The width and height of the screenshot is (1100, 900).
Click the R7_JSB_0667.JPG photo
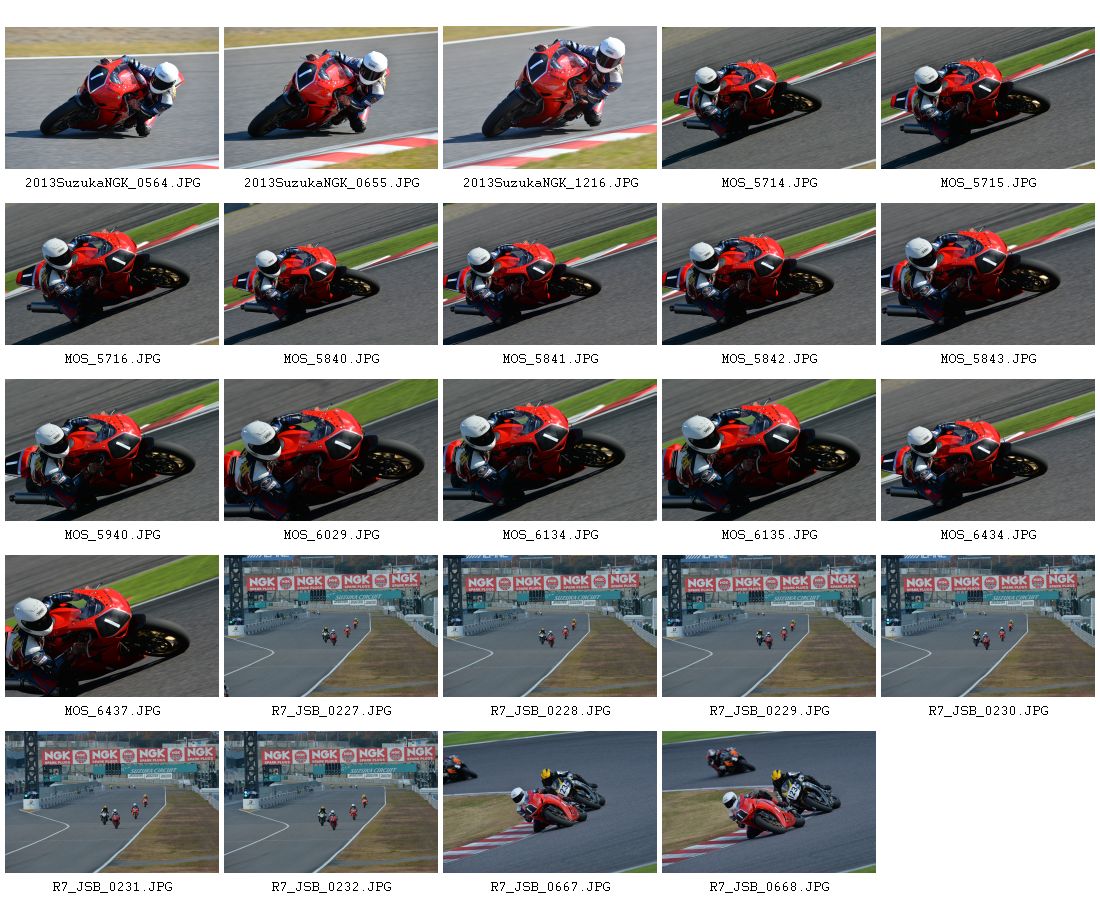point(550,802)
